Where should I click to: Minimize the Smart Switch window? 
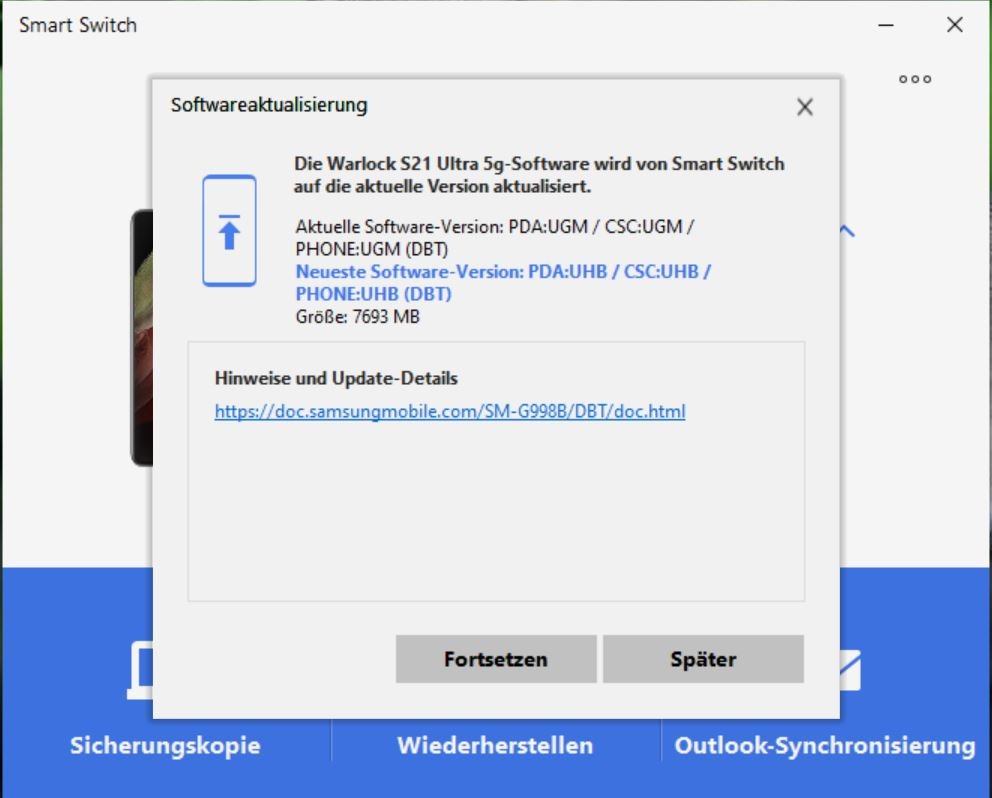click(886, 25)
